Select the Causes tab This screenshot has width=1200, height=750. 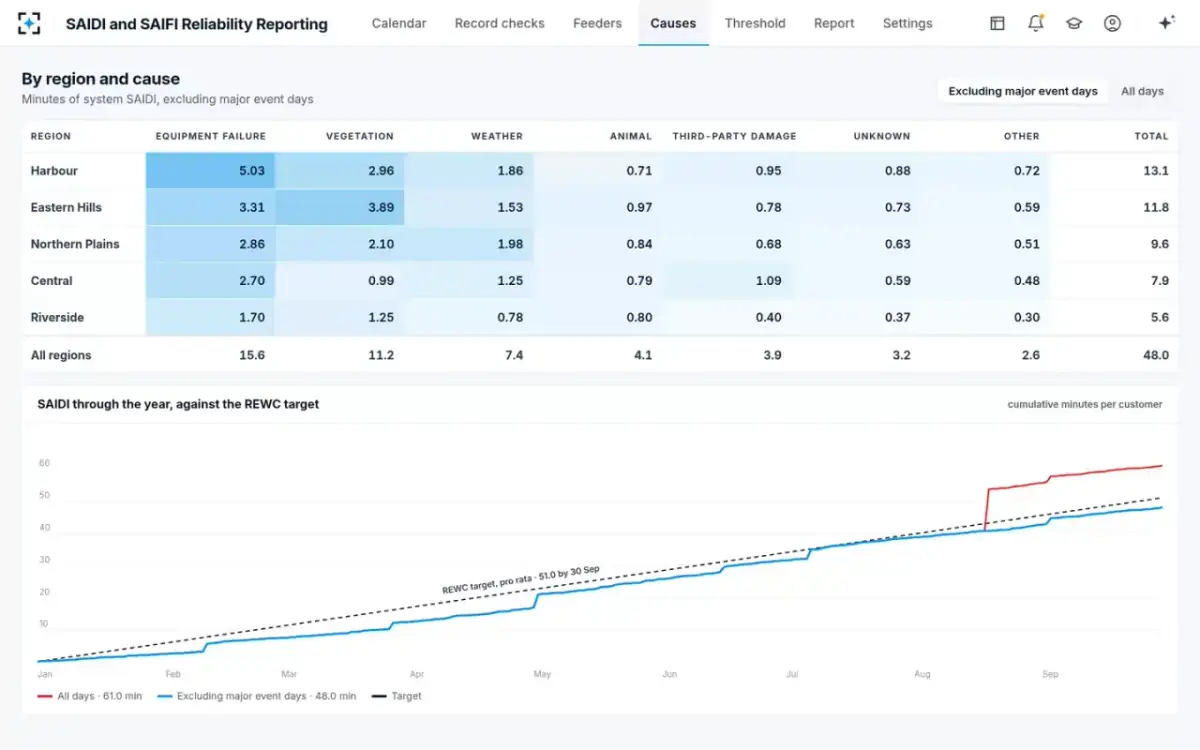pyautogui.click(x=673, y=23)
